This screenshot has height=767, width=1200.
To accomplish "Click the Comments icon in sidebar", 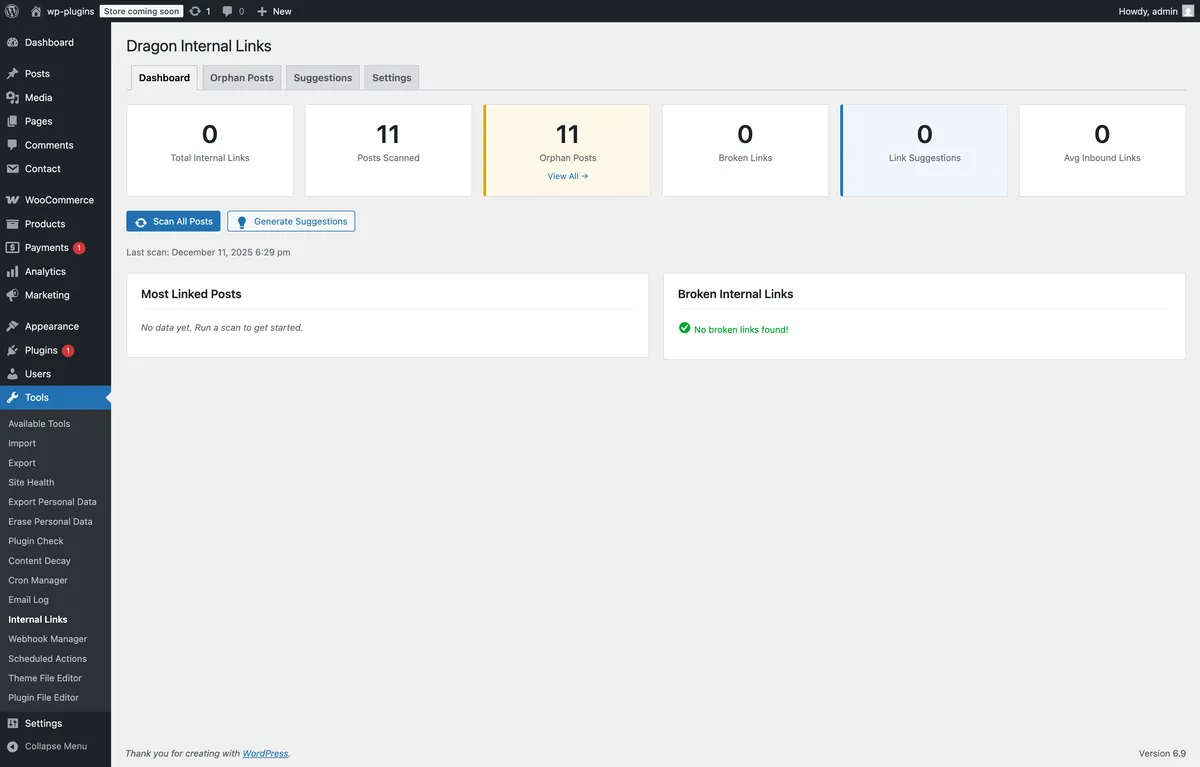I will pos(12,145).
